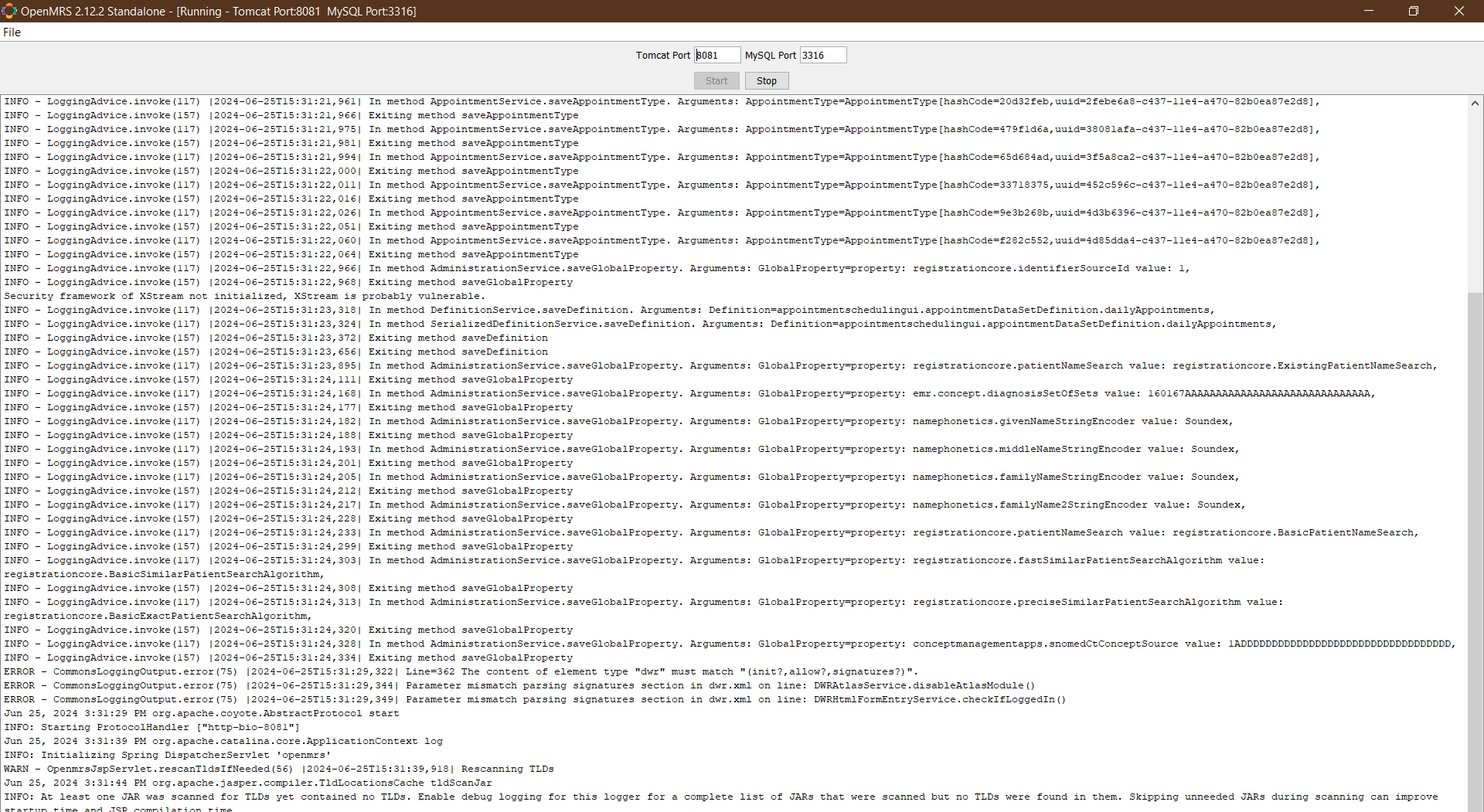Click the 'Initializing Spring DispatcherServlet' line
The image size is (1484, 812).
click(x=168, y=756)
